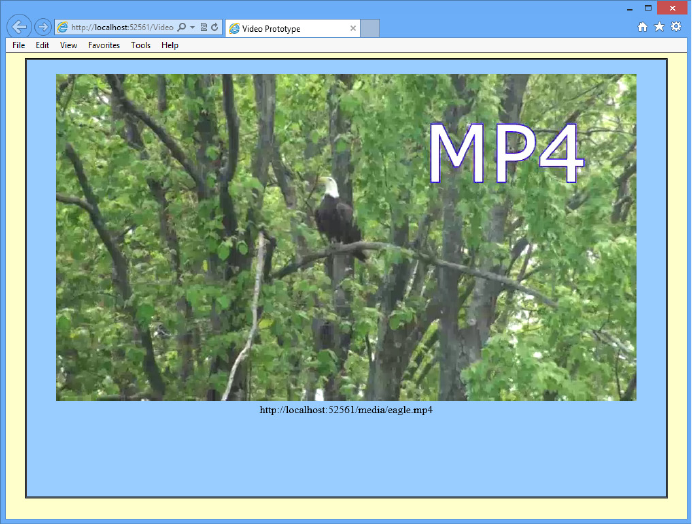Open the Favorites menu
The height and width of the screenshot is (524, 692).
104,45
